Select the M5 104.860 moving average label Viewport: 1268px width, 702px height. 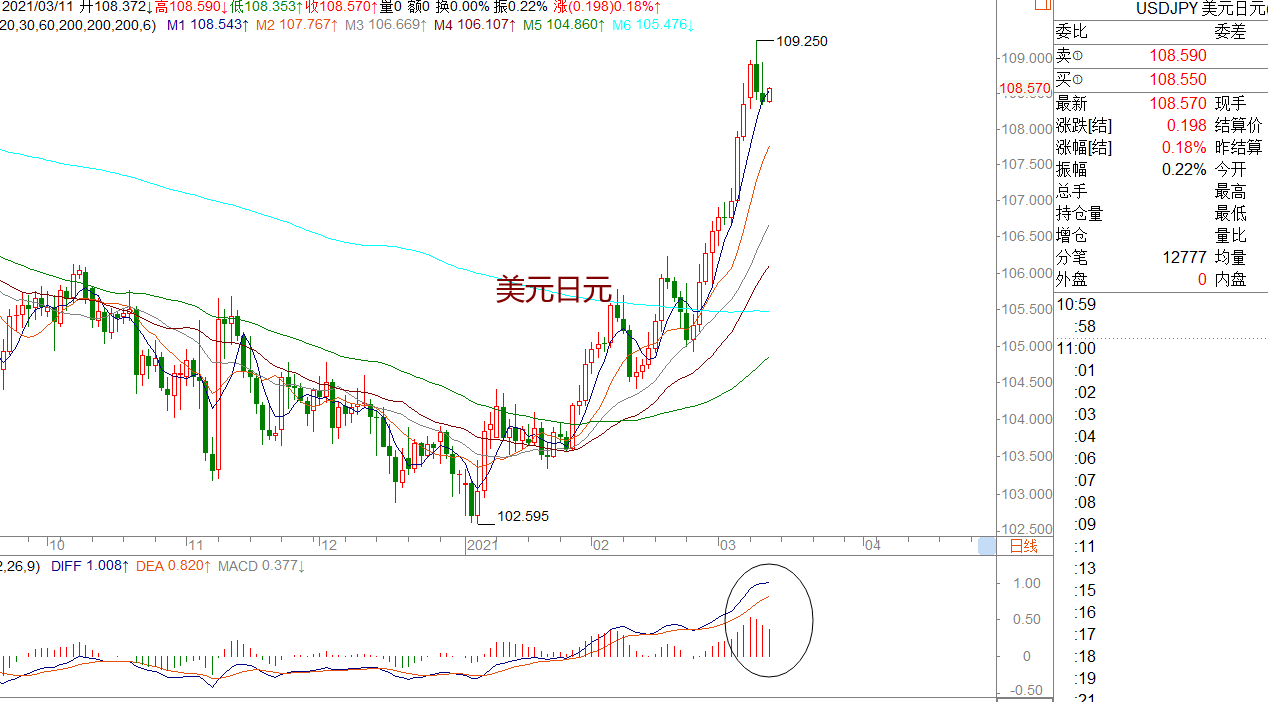pos(562,24)
